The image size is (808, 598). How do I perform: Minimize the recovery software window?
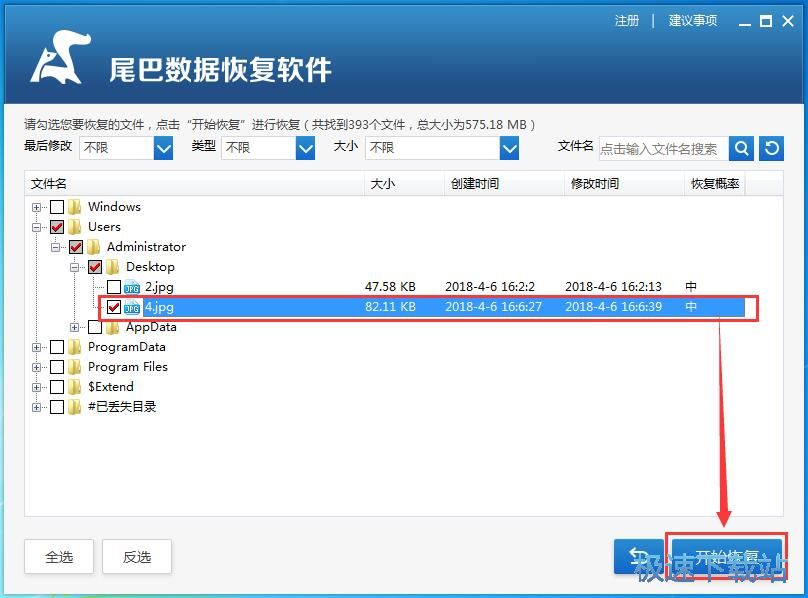745,22
